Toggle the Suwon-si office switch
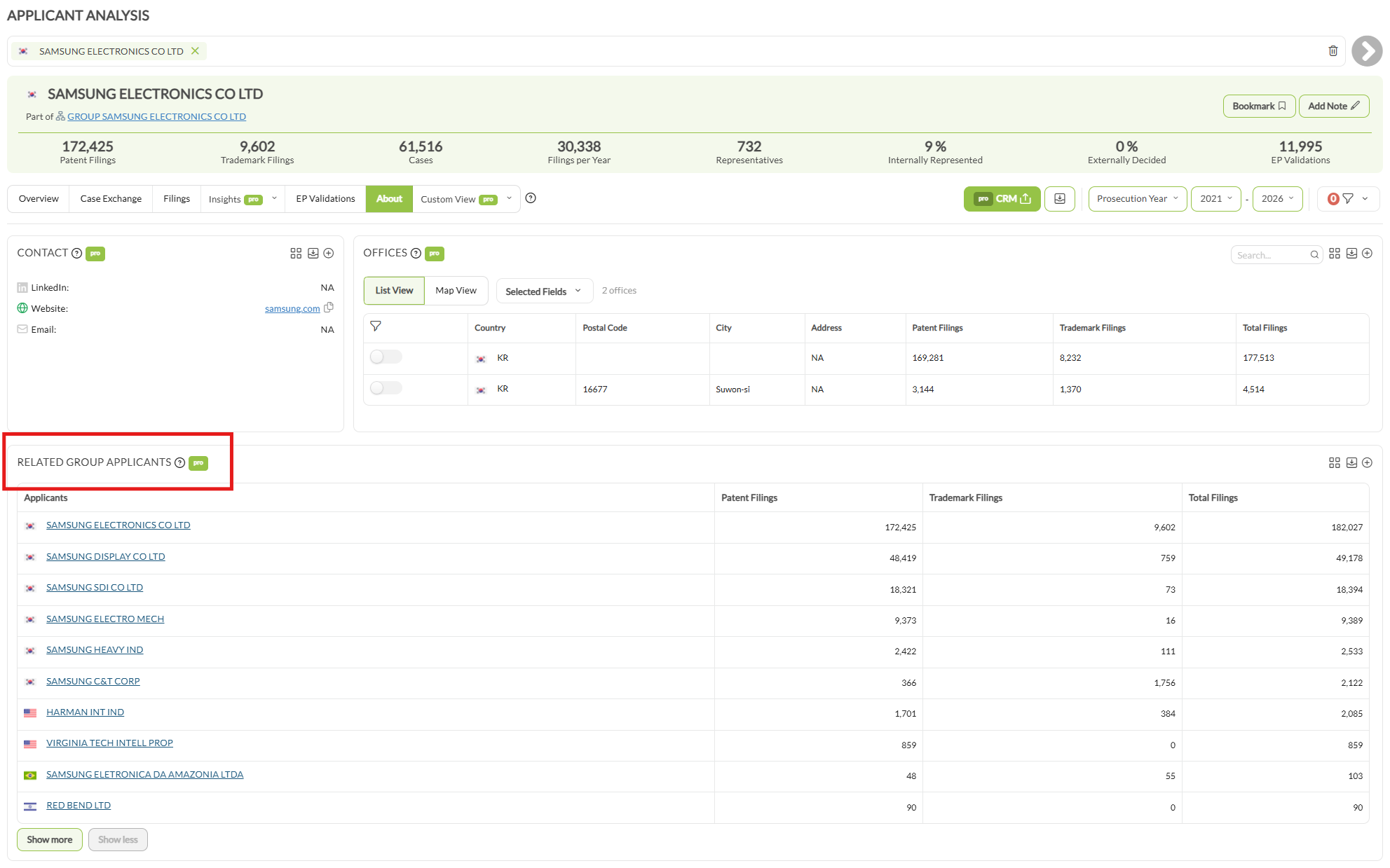The height and width of the screenshot is (868, 1390). [386, 388]
